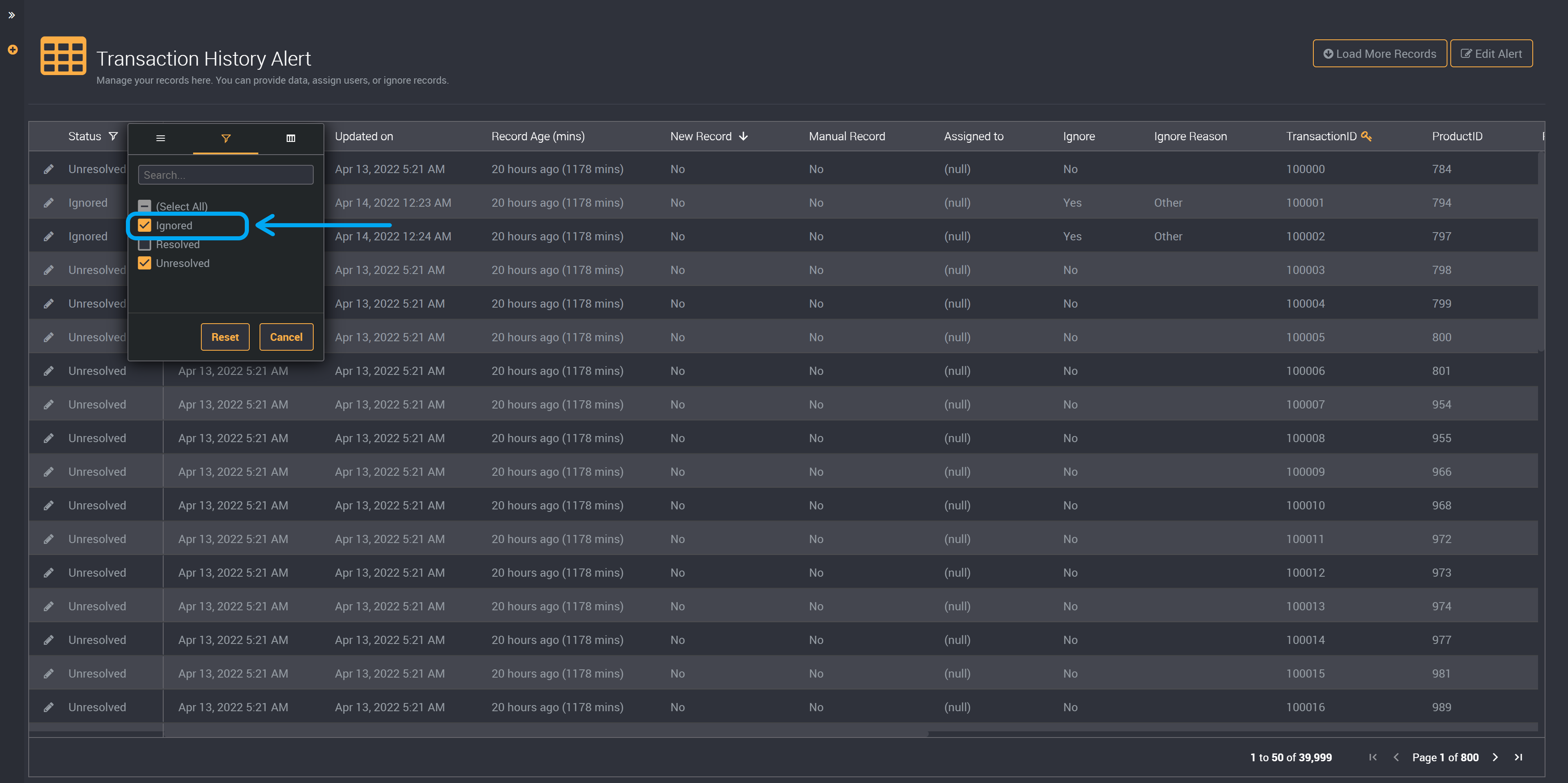This screenshot has height=783, width=1568.
Task: Toggle the (Select All) checkbox
Action: pos(144,206)
